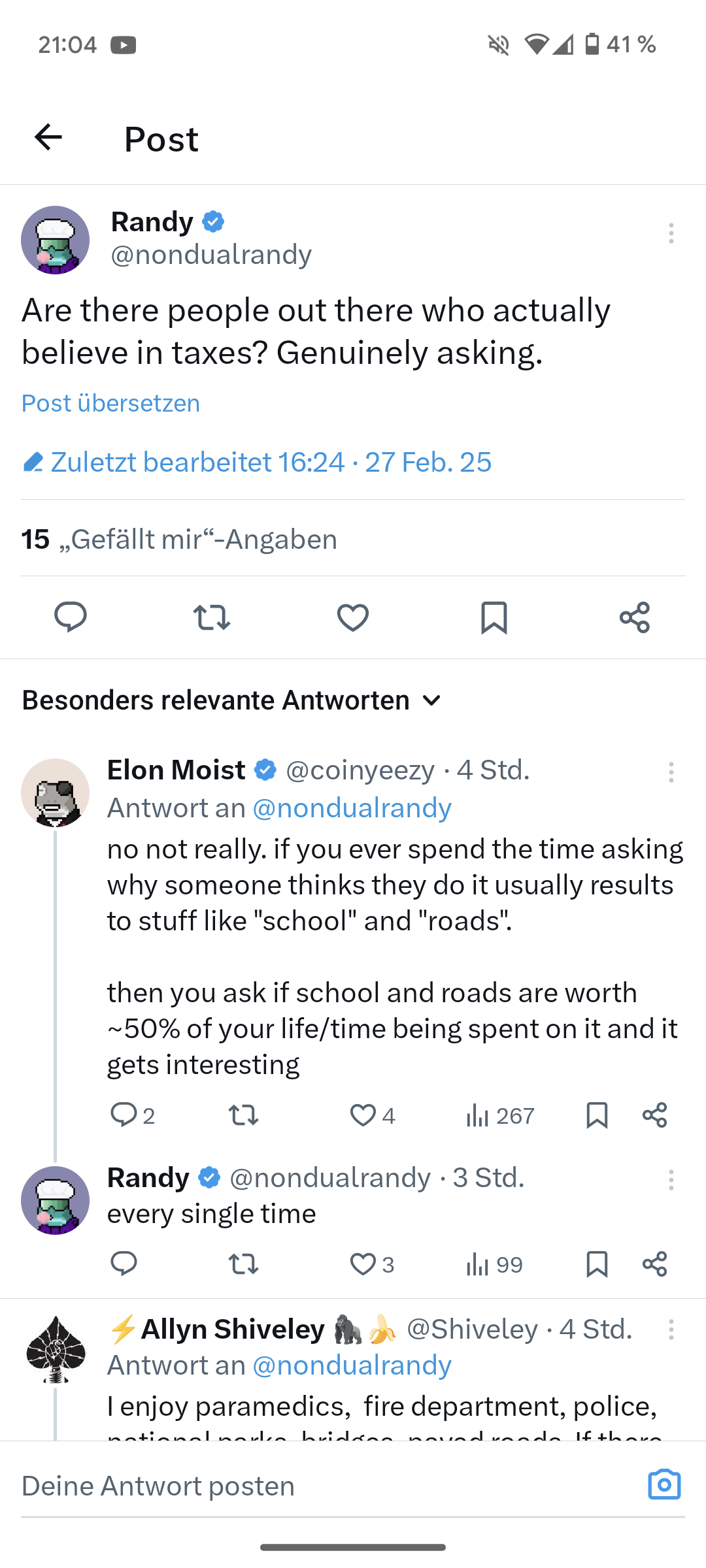The image size is (706, 1568).
Task: Reply to Elon Moist's comment
Action: tap(124, 1115)
